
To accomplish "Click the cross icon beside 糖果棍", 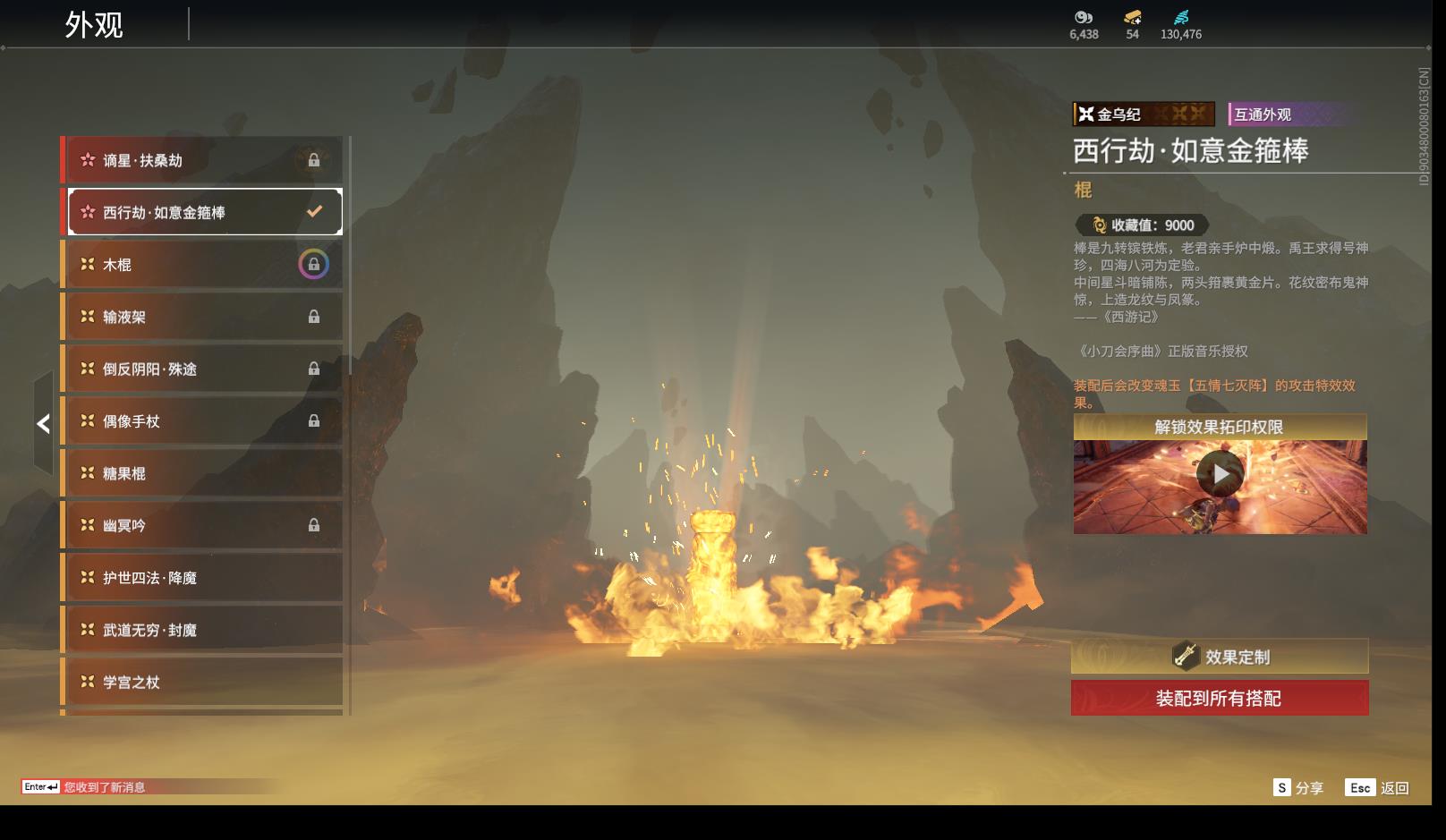I will [x=88, y=473].
